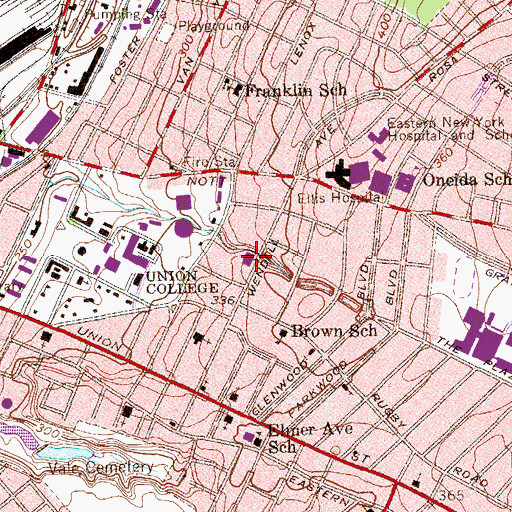Viewport: 512px width, 512px height.
Task: Click the 336 elevation marker
Action: coord(223,300)
